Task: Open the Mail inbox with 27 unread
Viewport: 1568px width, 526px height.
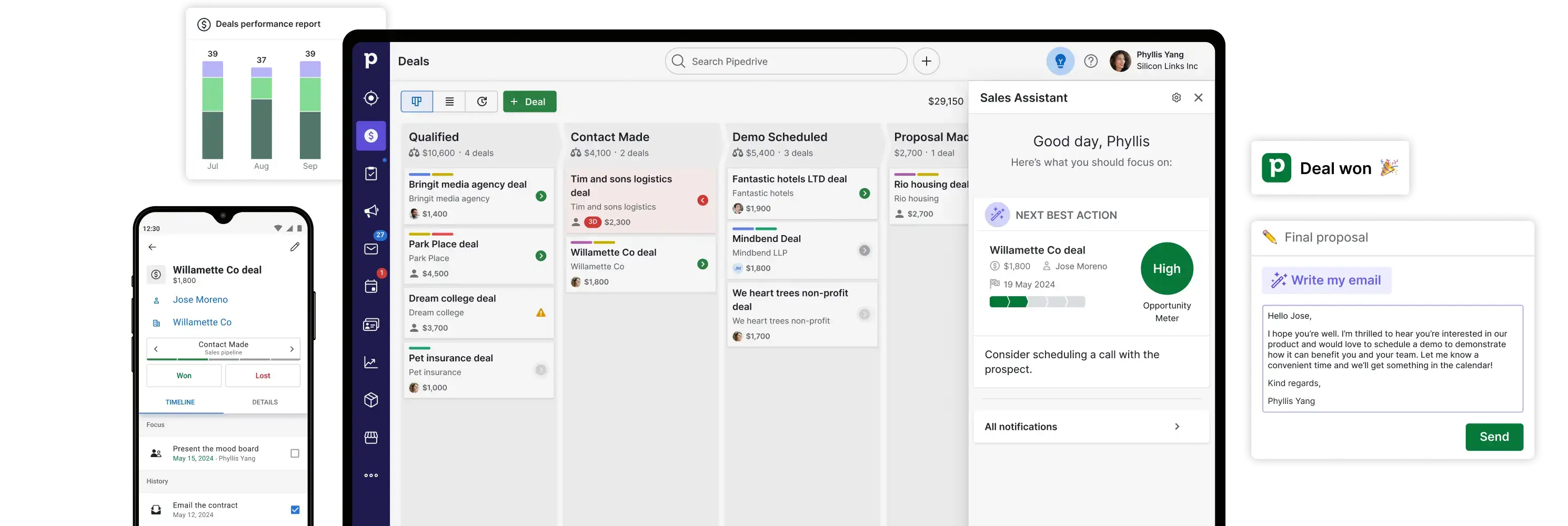Action: pyautogui.click(x=371, y=248)
